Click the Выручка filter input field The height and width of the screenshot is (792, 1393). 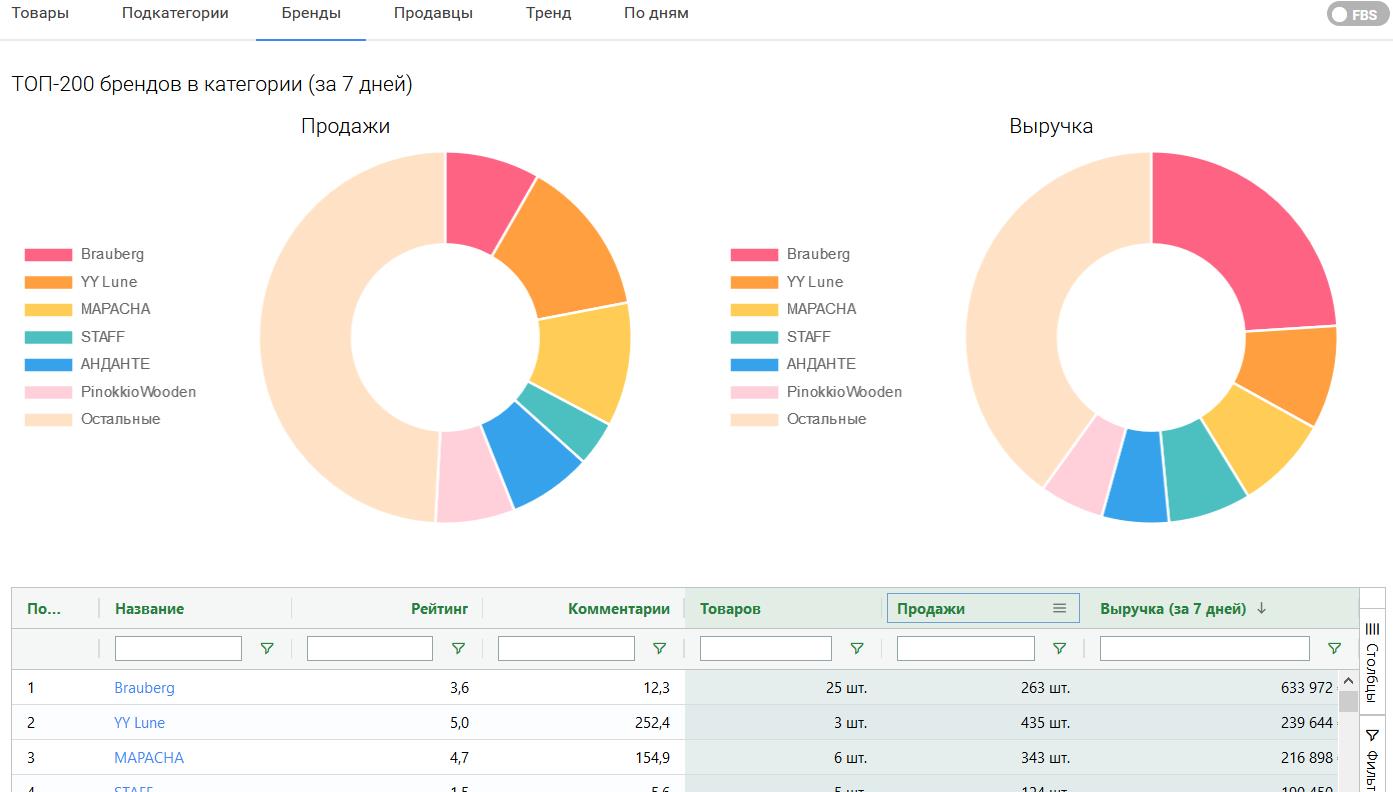tap(1205, 648)
